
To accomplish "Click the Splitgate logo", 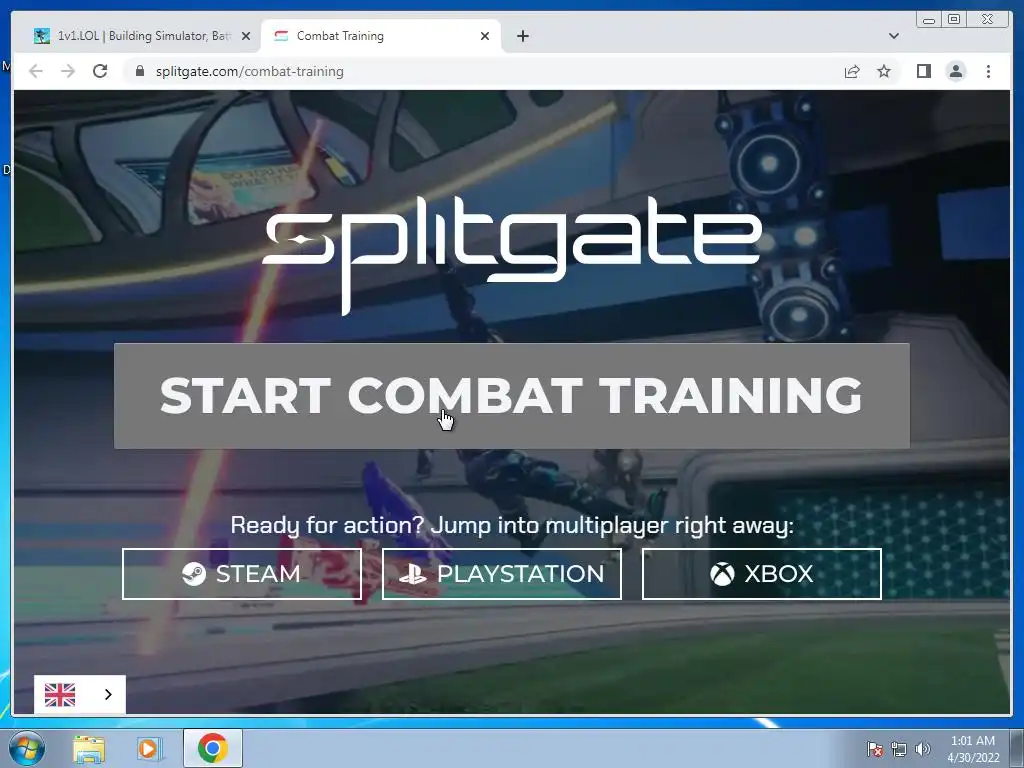I will click(512, 255).
